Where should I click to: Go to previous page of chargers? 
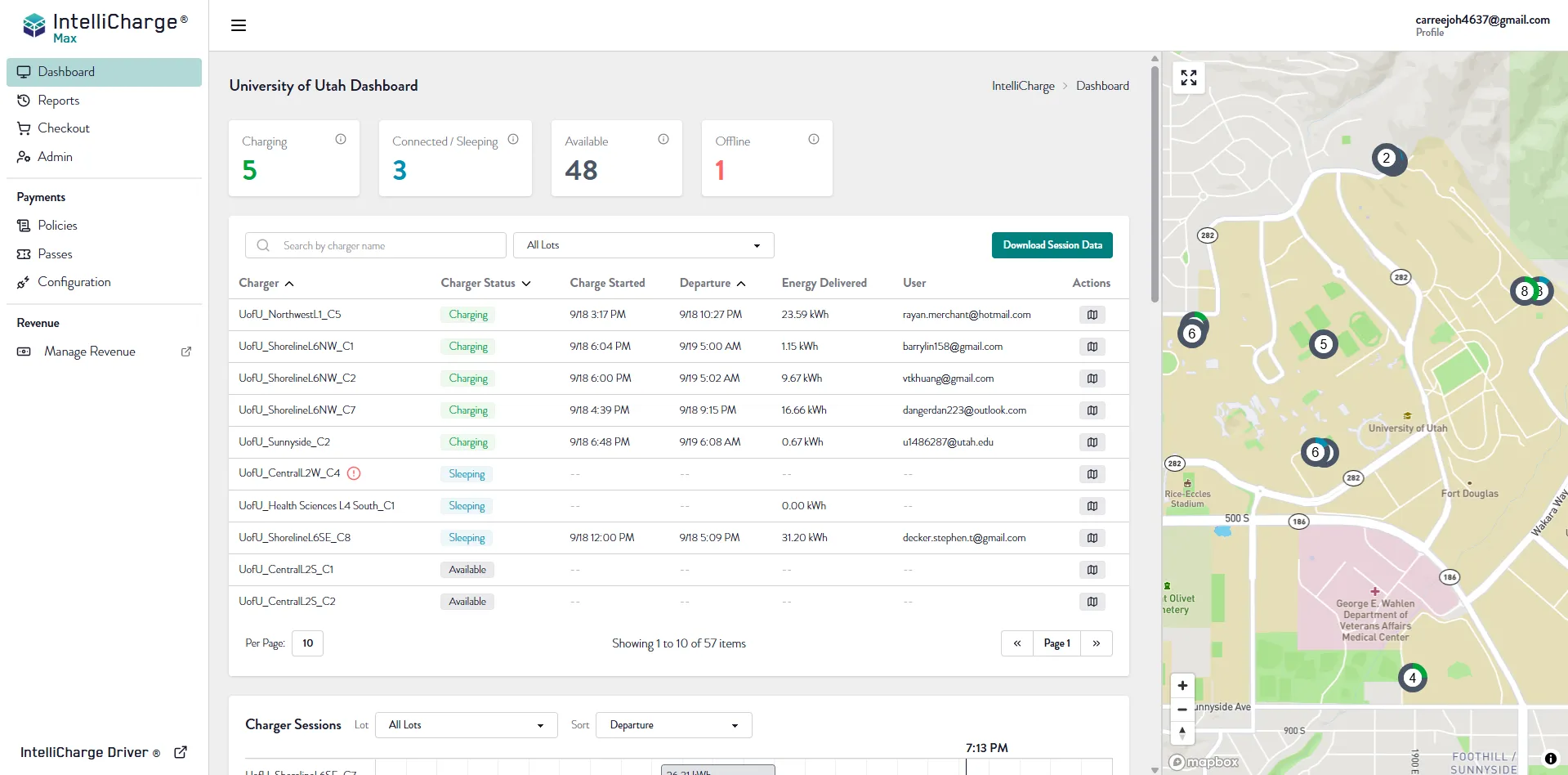tap(1017, 643)
